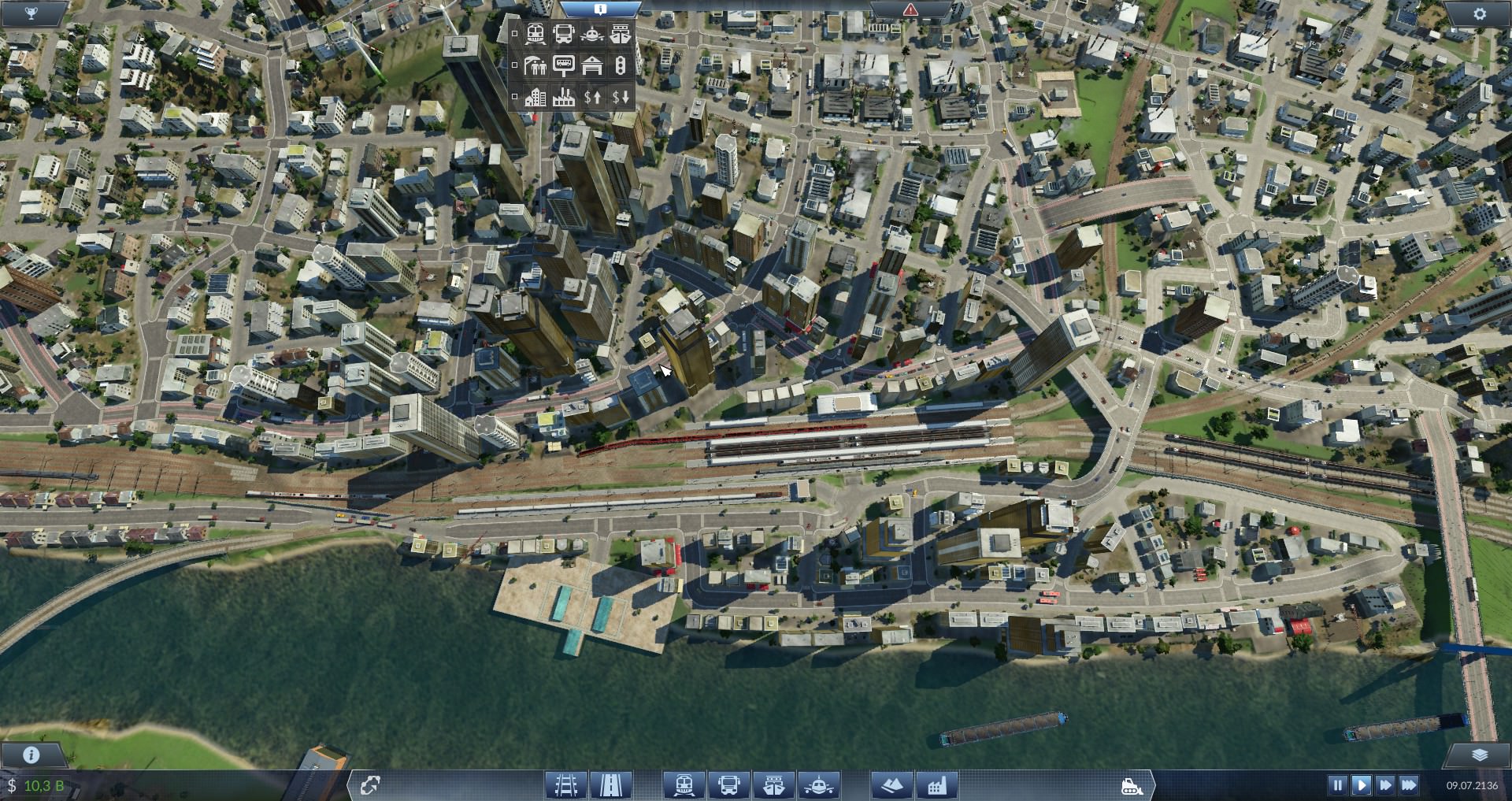Image resolution: width=1512 pixels, height=801 pixels.
Task: Open the terrain landscaping tool
Action: (892, 785)
